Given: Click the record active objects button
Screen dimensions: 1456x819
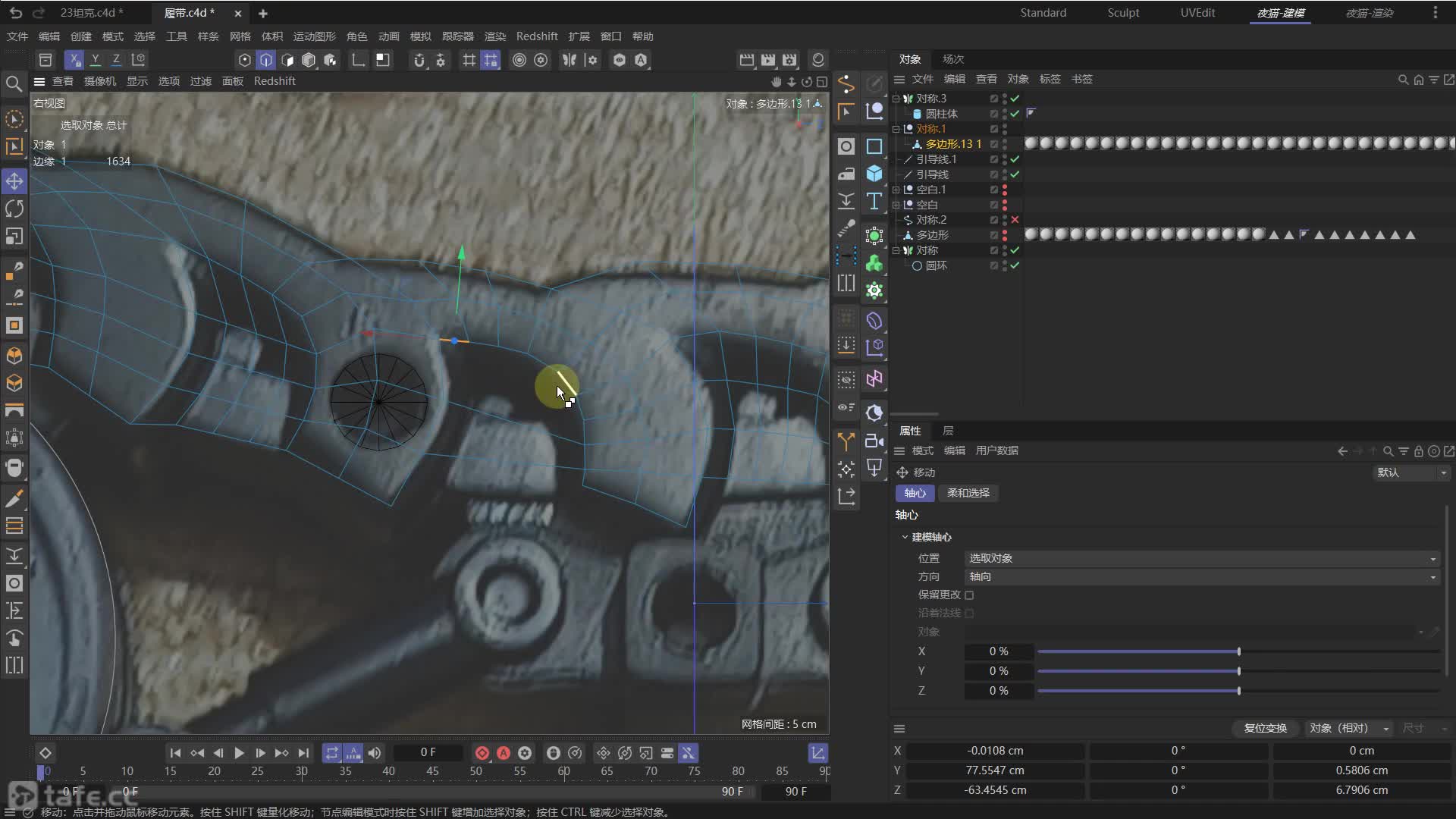Looking at the screenshot, I should (482, 753).
